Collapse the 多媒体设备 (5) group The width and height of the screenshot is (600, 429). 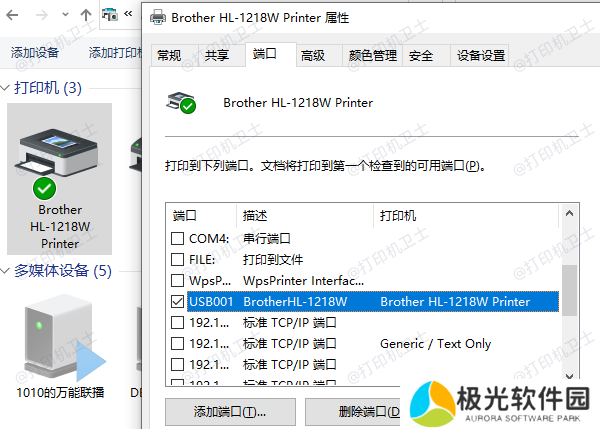click(x=5, y=271)
